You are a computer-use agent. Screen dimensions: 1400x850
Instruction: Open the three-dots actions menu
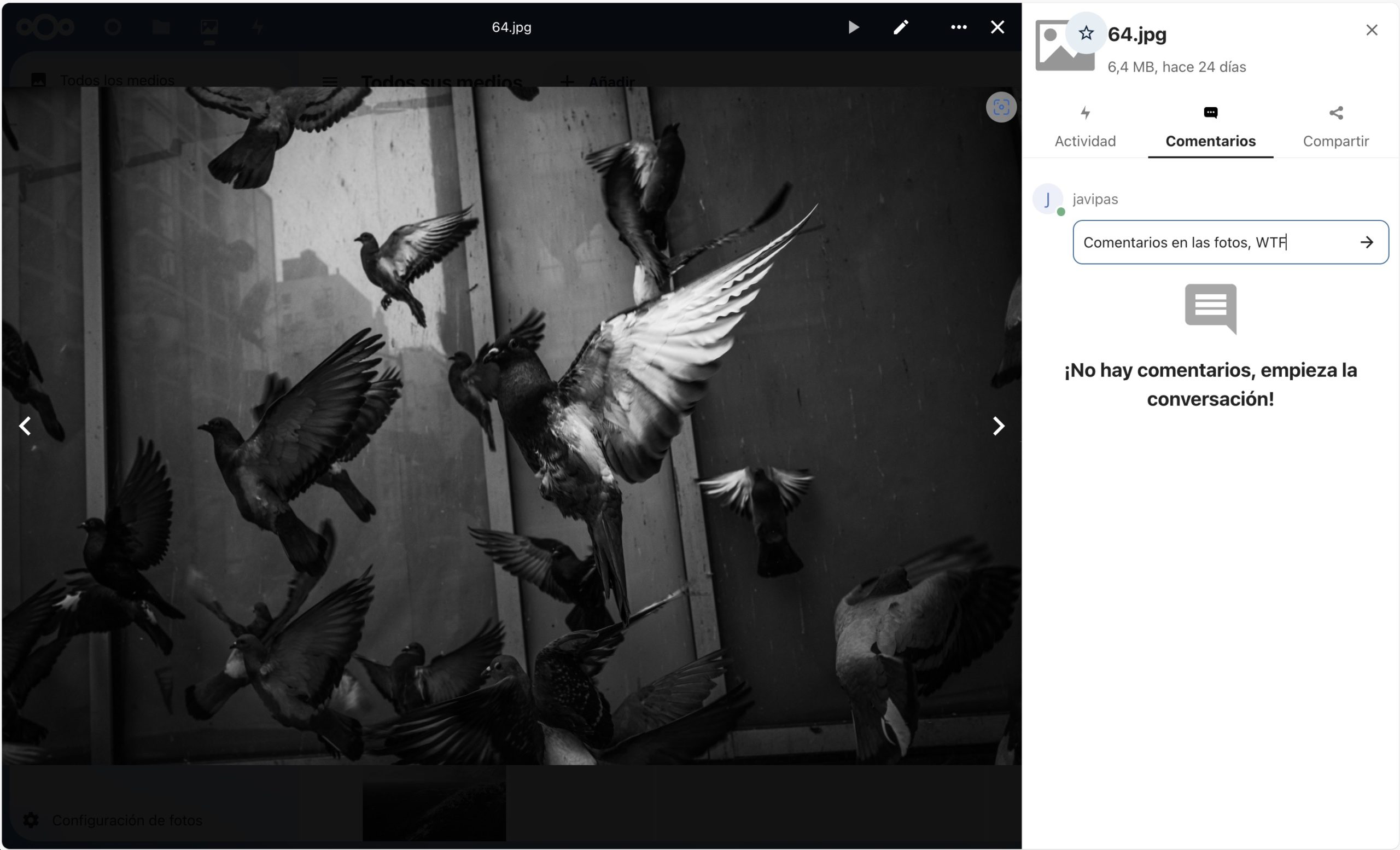coord(959,27)
